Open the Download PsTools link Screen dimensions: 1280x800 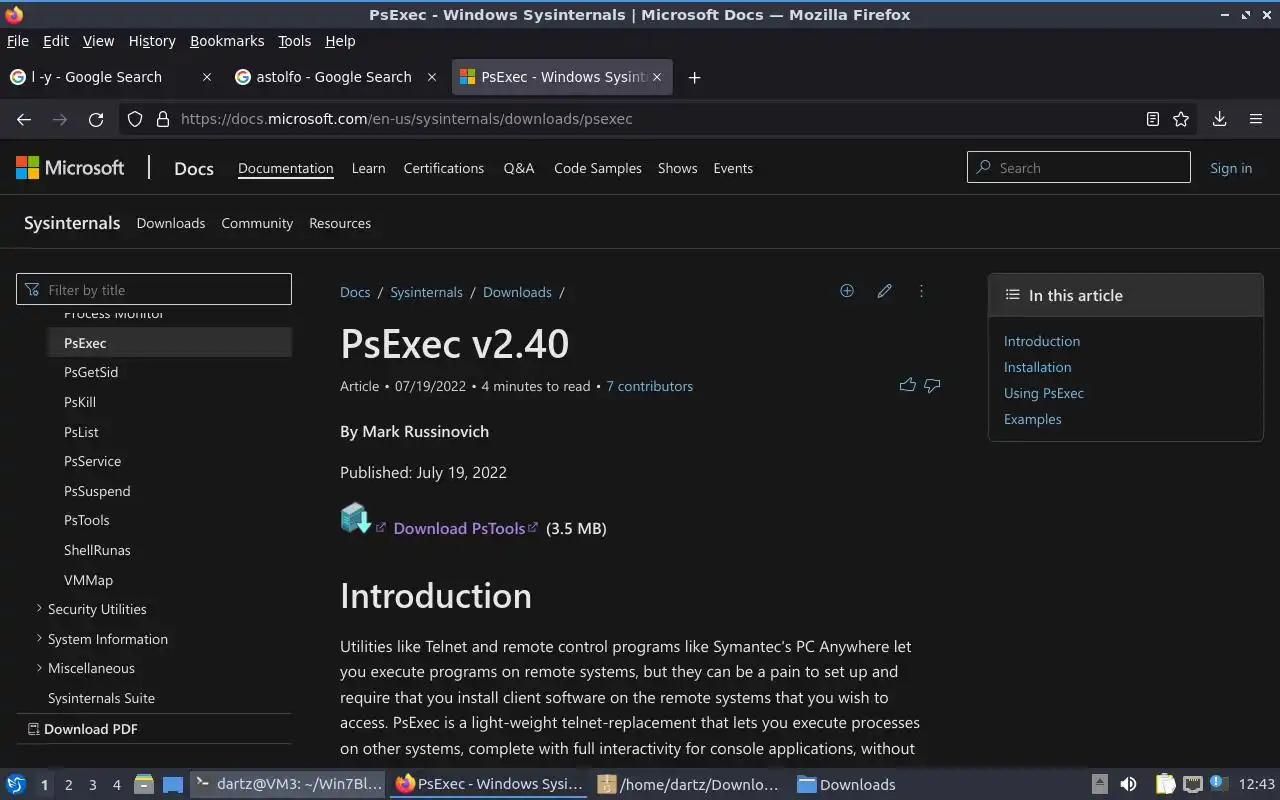[x=459, y=528]
